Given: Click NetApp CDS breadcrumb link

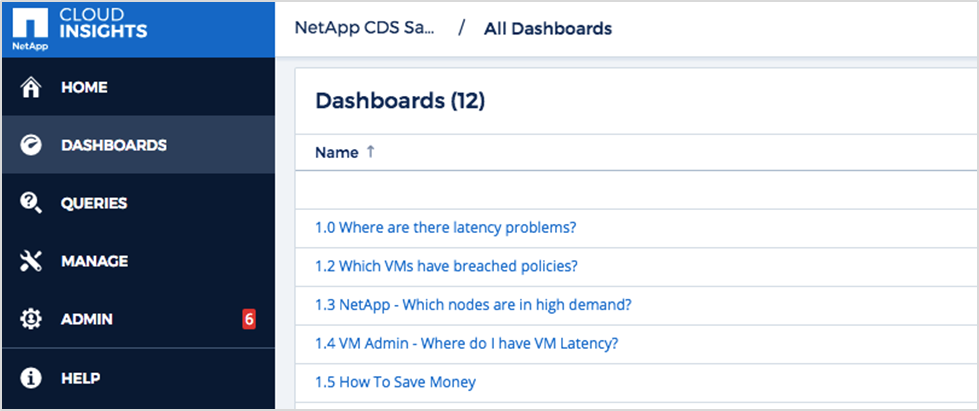Looking at the screenshot, I should click(x=365, y=28).
